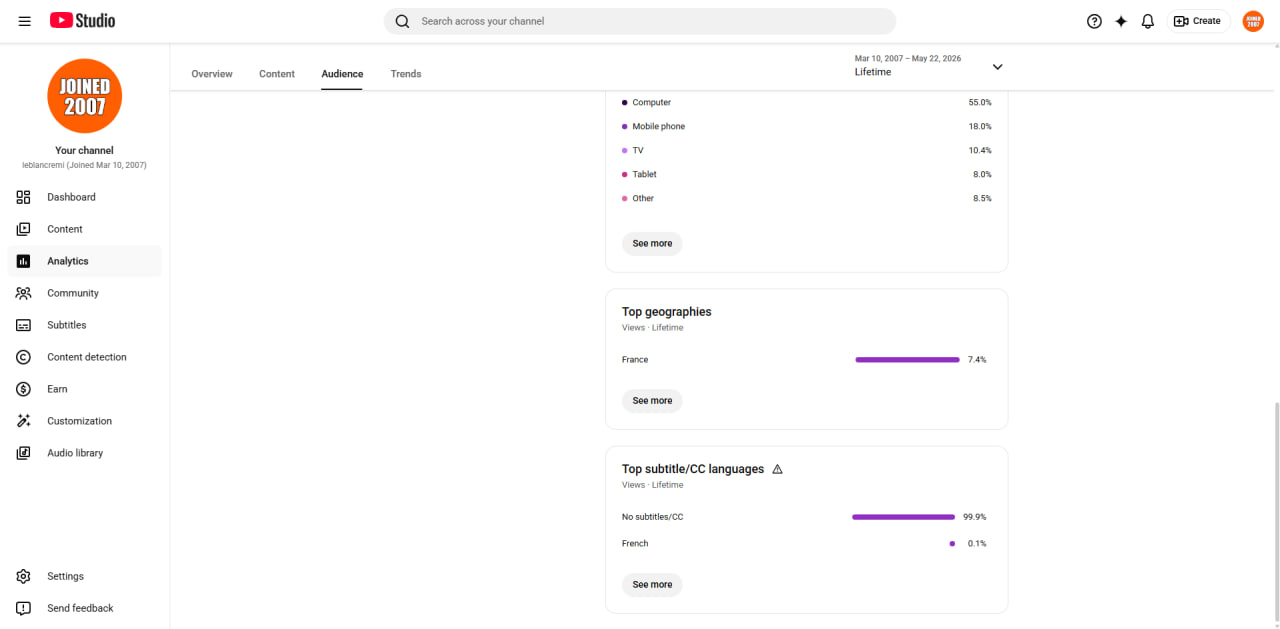Click the Send feedback icon
The height and width of the screenshot is (629, 1280).
coord(23,608)
